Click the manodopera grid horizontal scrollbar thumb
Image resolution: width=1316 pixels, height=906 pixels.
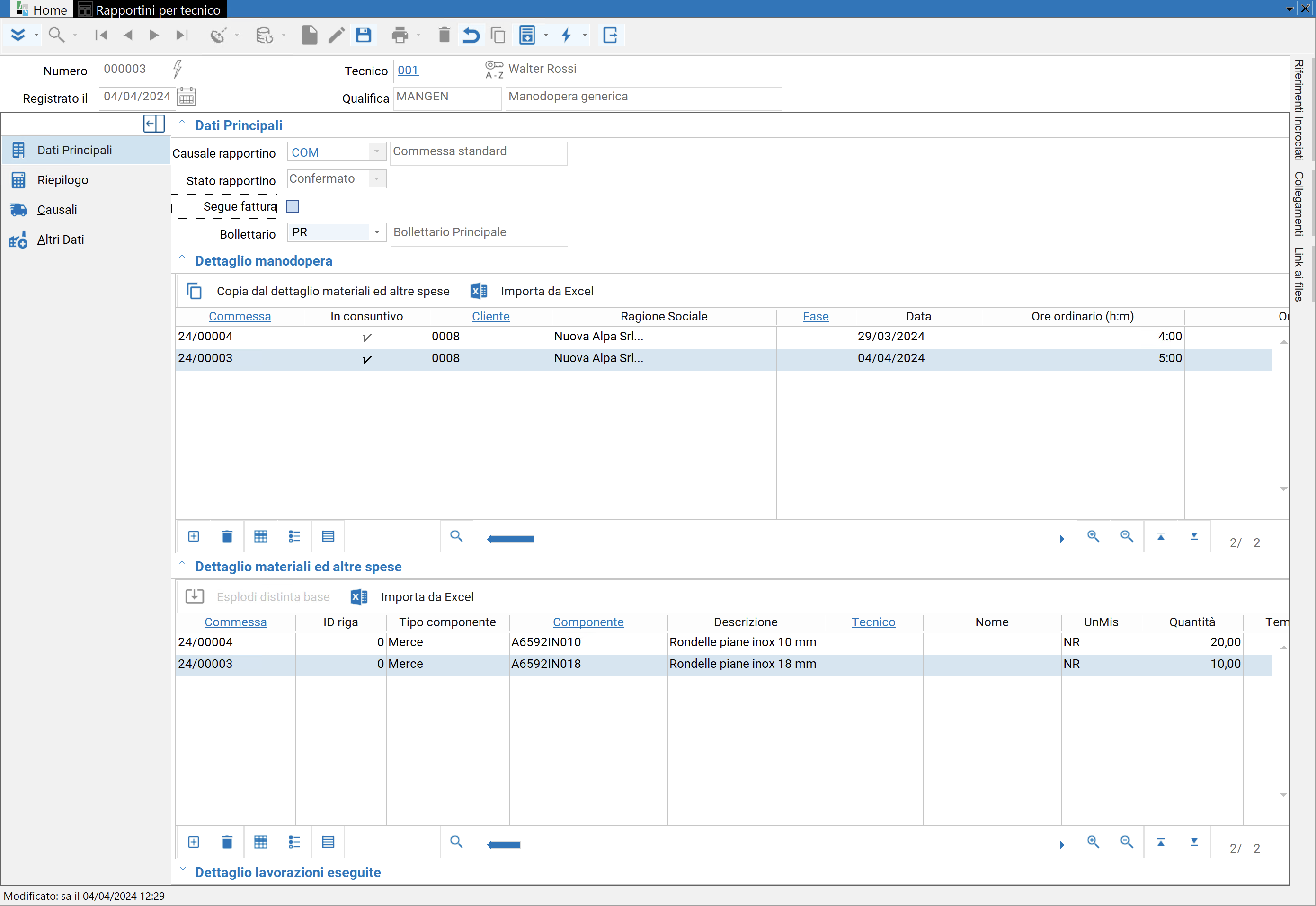[512, 539]
